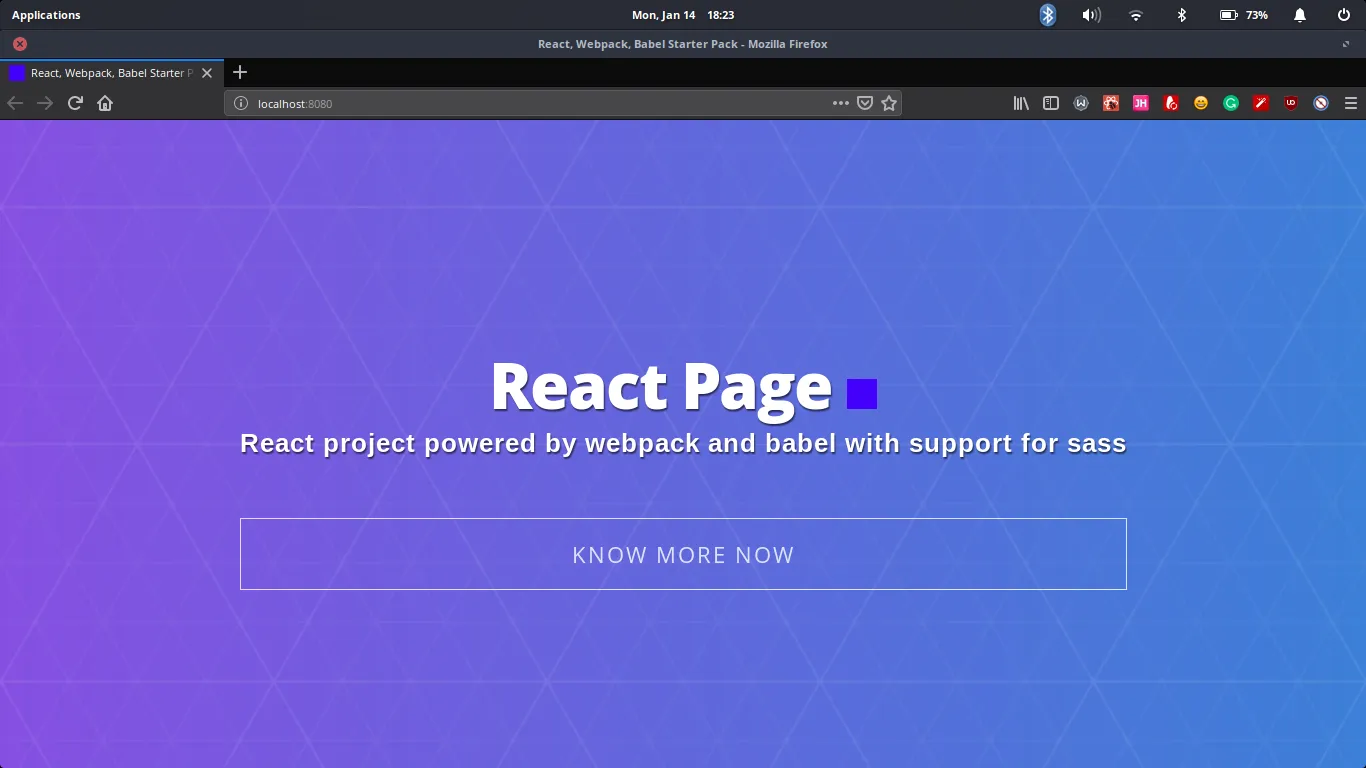Close the Firefox window with red button
1366x768 pixels.
(20, 44)
